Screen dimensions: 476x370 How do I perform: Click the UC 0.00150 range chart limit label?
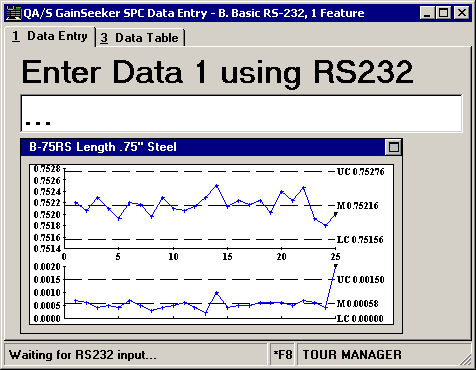(361, 279)
